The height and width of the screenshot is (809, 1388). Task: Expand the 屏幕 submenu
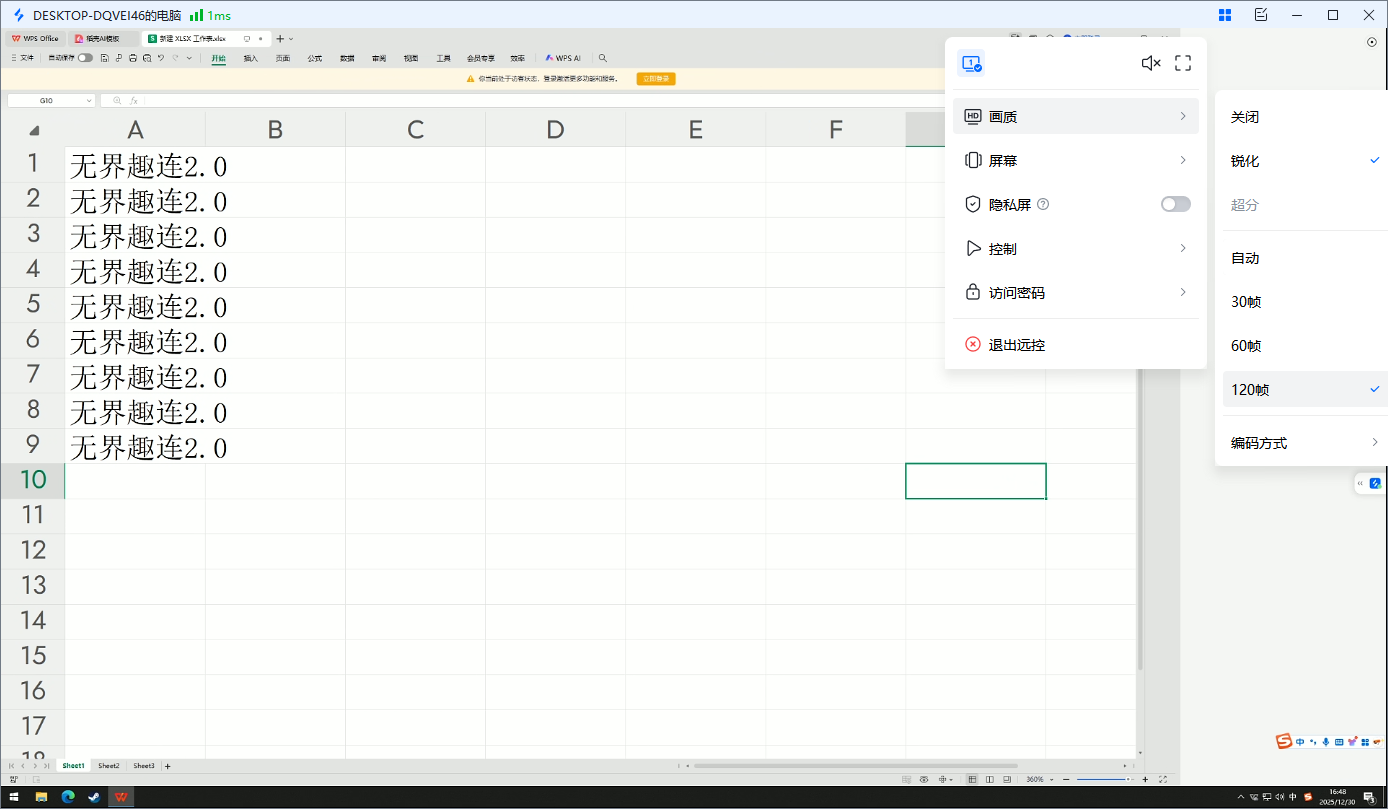click(x=1075, y=161)
